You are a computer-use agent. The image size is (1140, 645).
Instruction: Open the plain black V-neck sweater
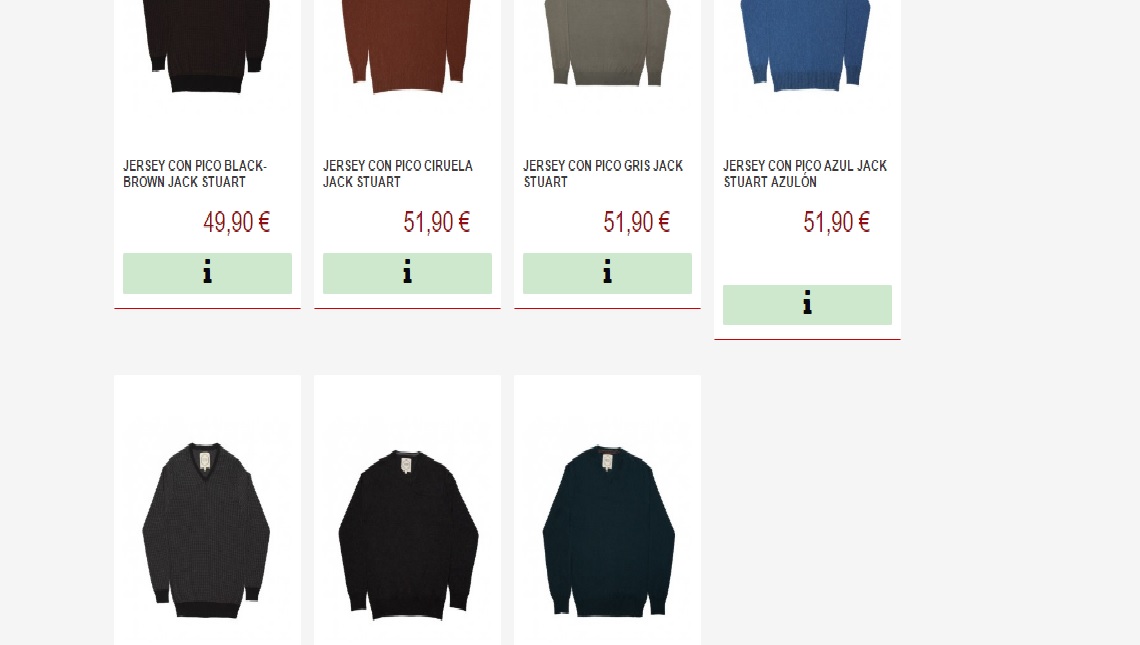[x=408, y=534]
